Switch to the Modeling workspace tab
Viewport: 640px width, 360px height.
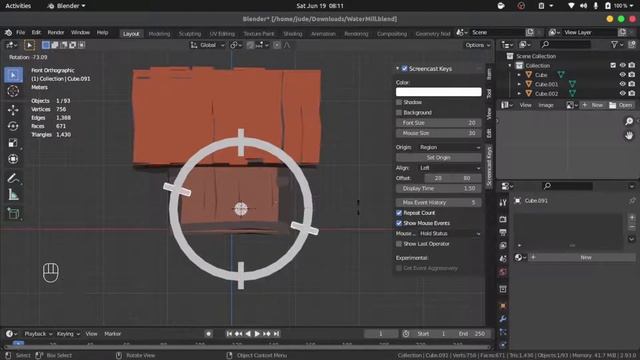(159, 34)
